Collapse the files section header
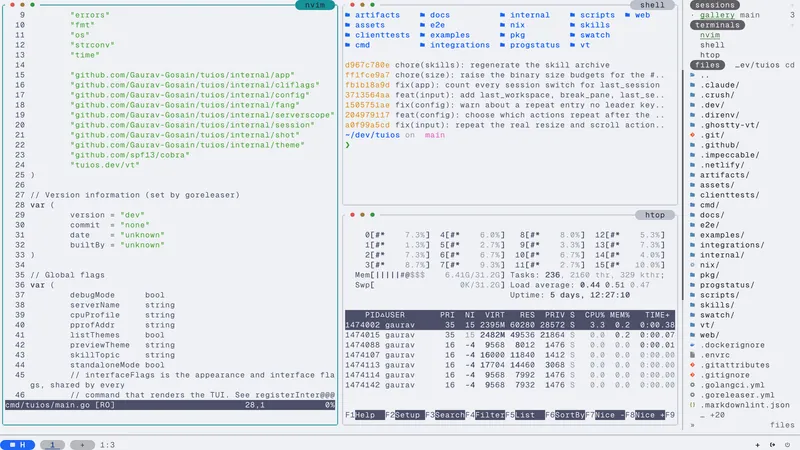800x450 pixels. [707, 65]
